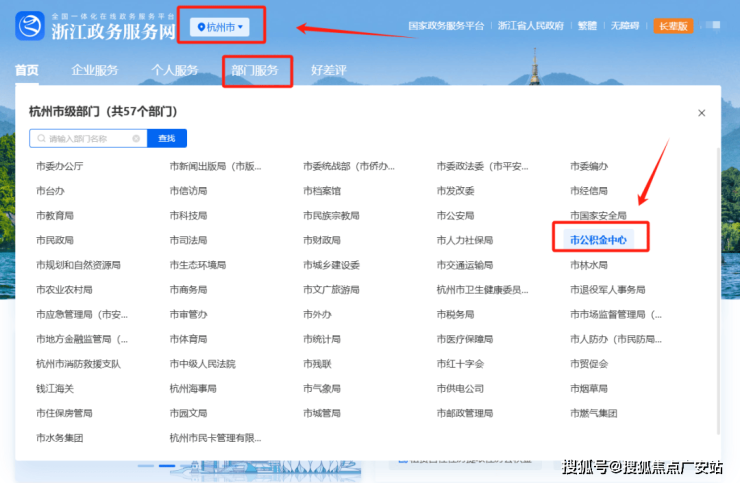Viewport: 740px width, 483px height.
Task: Visit 浙江省人民政府 link
Action: pos(530,26)
